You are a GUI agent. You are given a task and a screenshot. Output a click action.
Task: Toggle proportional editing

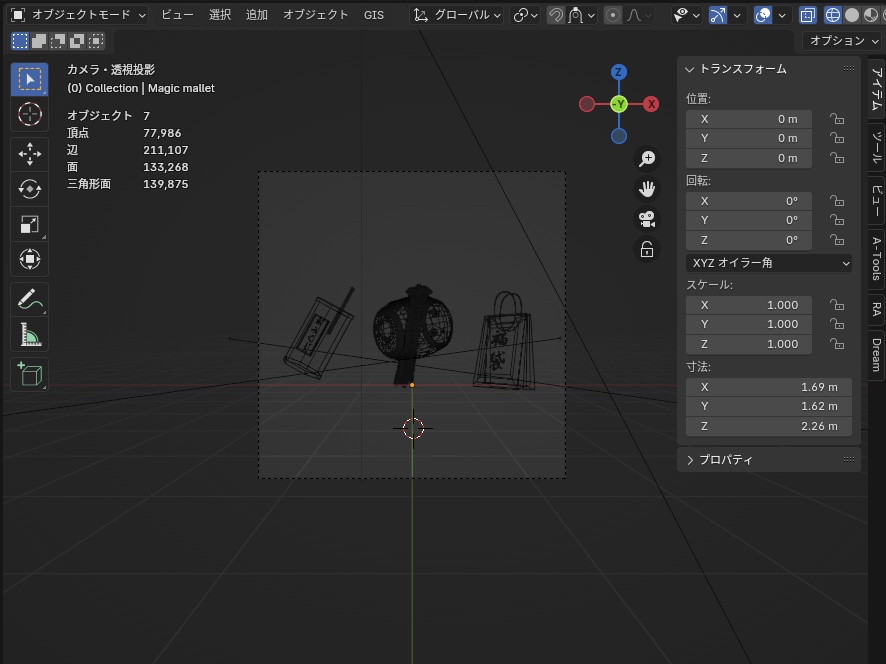[x=613, y=15]
